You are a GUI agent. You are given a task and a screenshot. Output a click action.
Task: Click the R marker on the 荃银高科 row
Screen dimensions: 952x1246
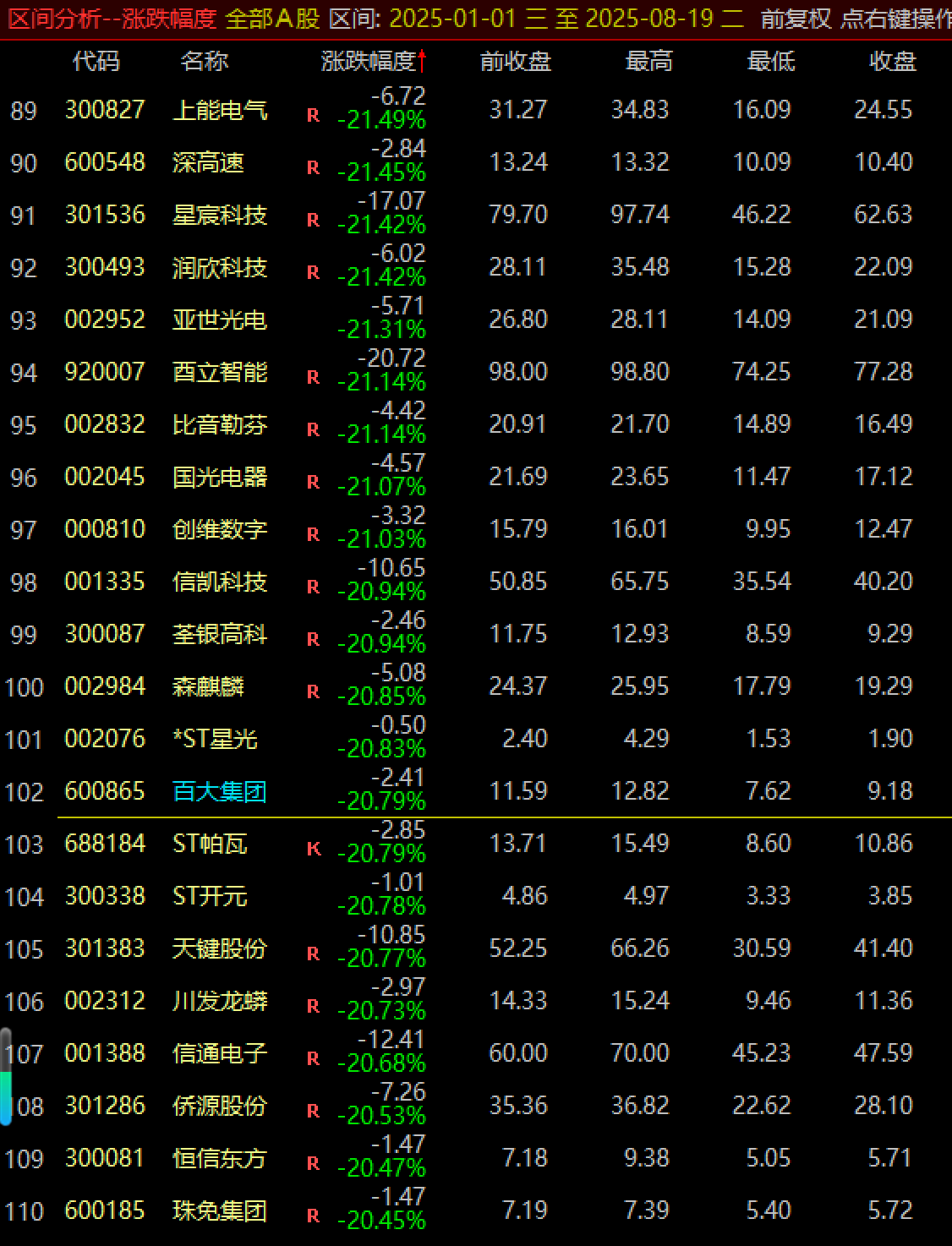pyautogui.click(x=314, y=639)
